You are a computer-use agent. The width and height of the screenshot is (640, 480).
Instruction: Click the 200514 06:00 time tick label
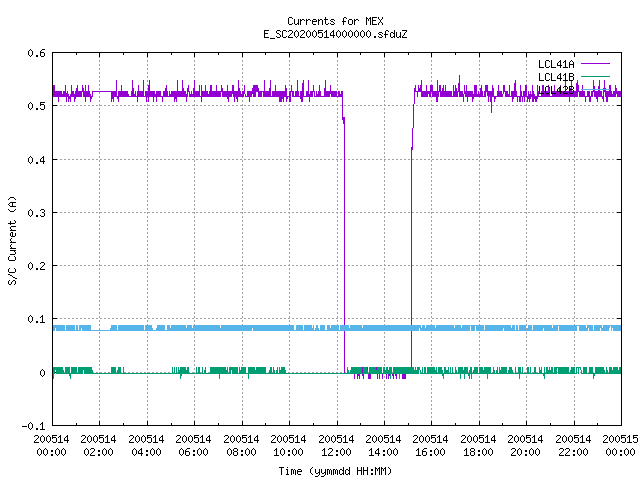(x=193, y=445)
